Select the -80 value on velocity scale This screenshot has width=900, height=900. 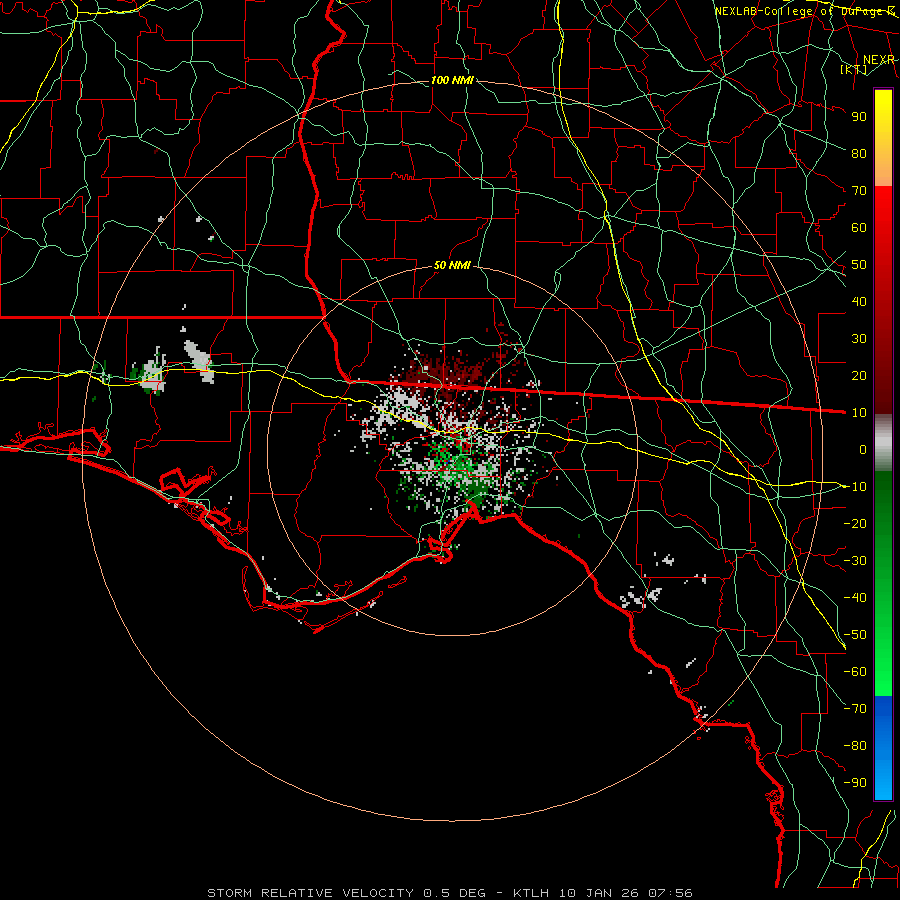click(855, 746)
